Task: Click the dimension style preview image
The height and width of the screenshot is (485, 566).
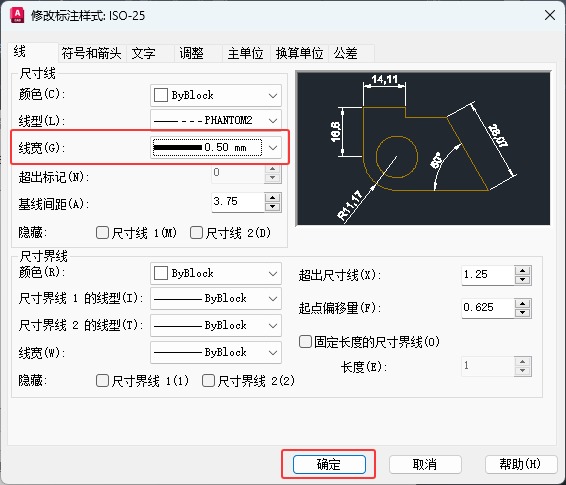Action: [x=423, y=148]
